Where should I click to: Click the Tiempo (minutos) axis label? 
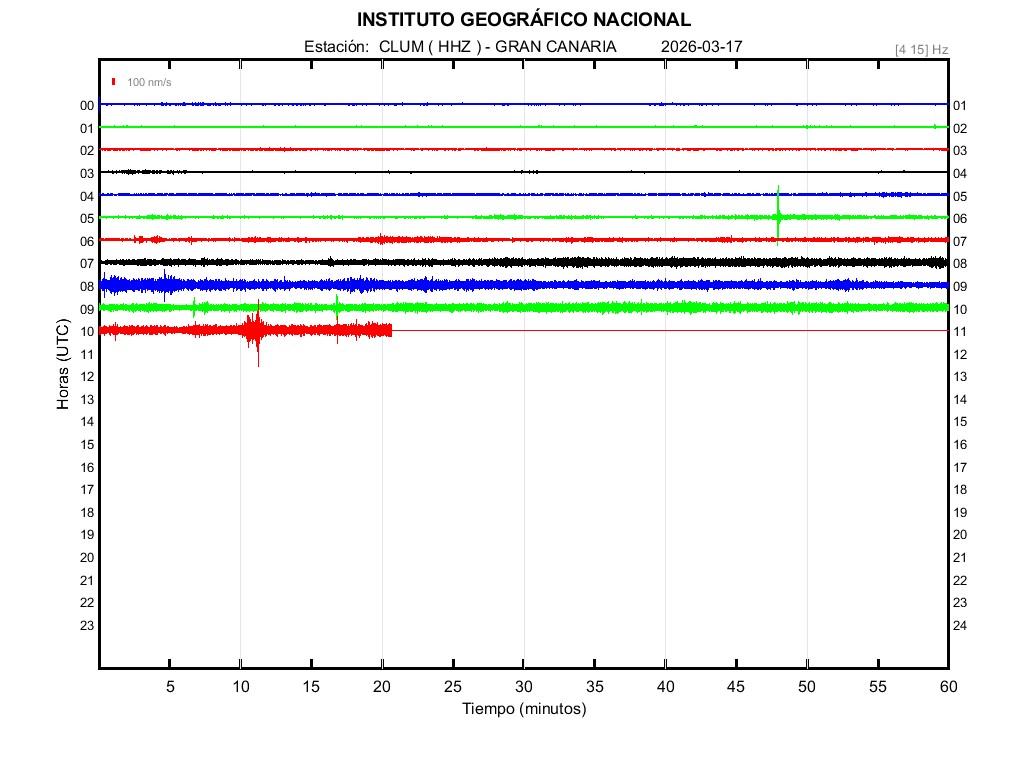click(x=523, y=709)
